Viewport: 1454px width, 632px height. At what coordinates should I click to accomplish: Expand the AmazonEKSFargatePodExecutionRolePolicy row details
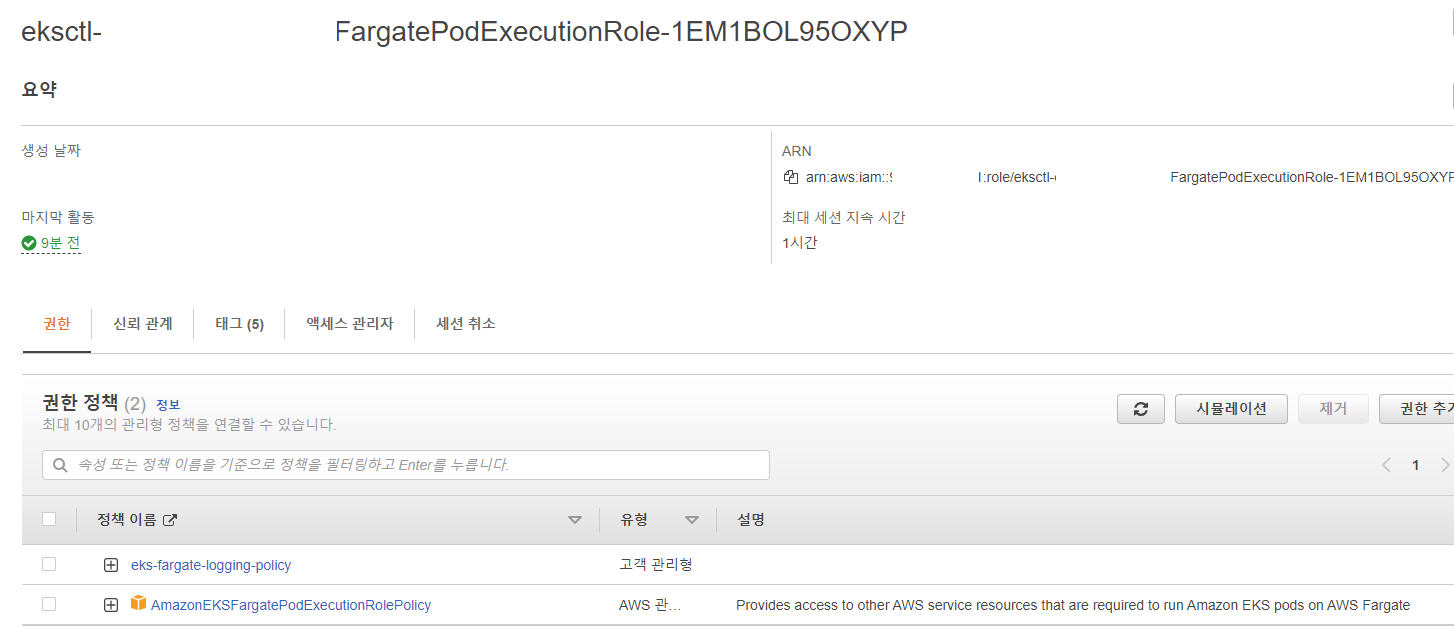pos(111,605)
